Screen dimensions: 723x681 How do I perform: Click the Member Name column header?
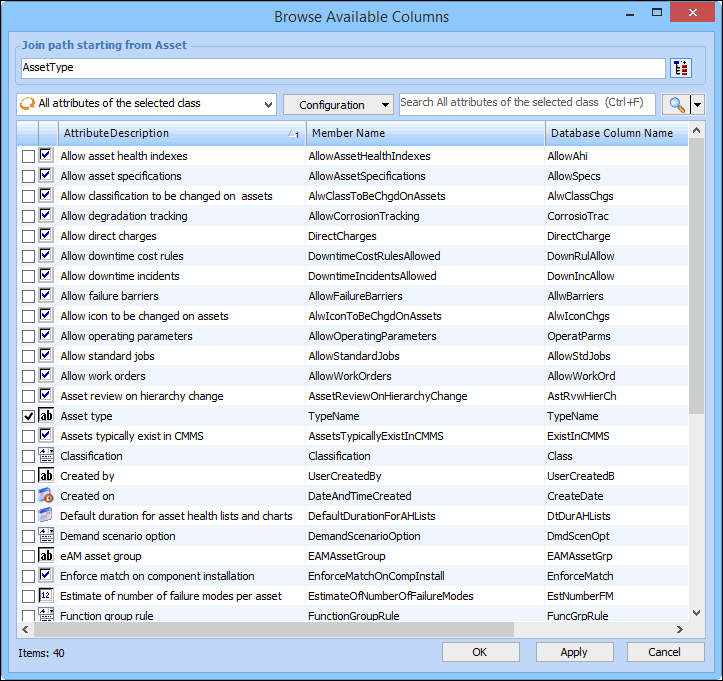click(x=424, y=133)
